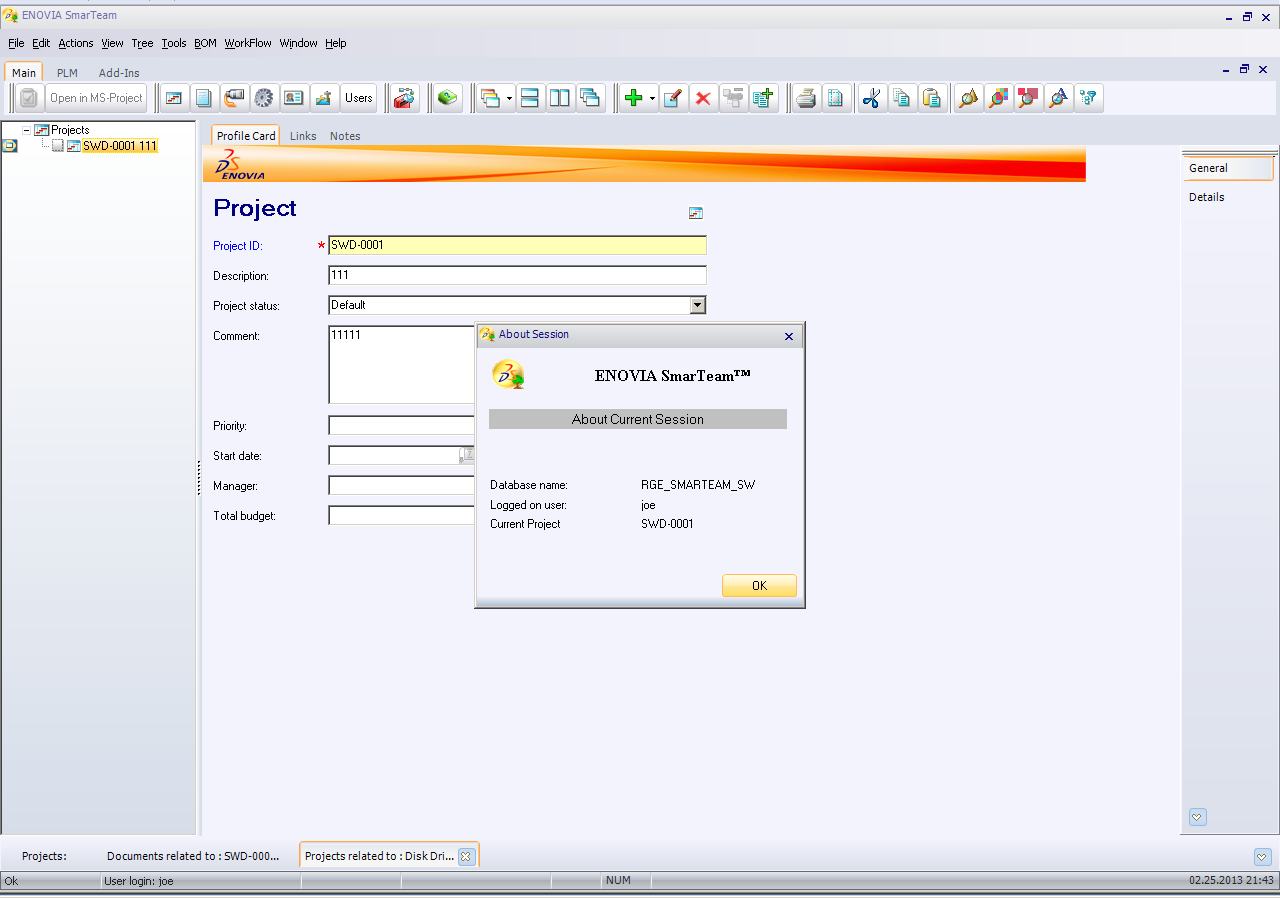Open the File menu
The image size is (1280, 898).
pos(16,43)
